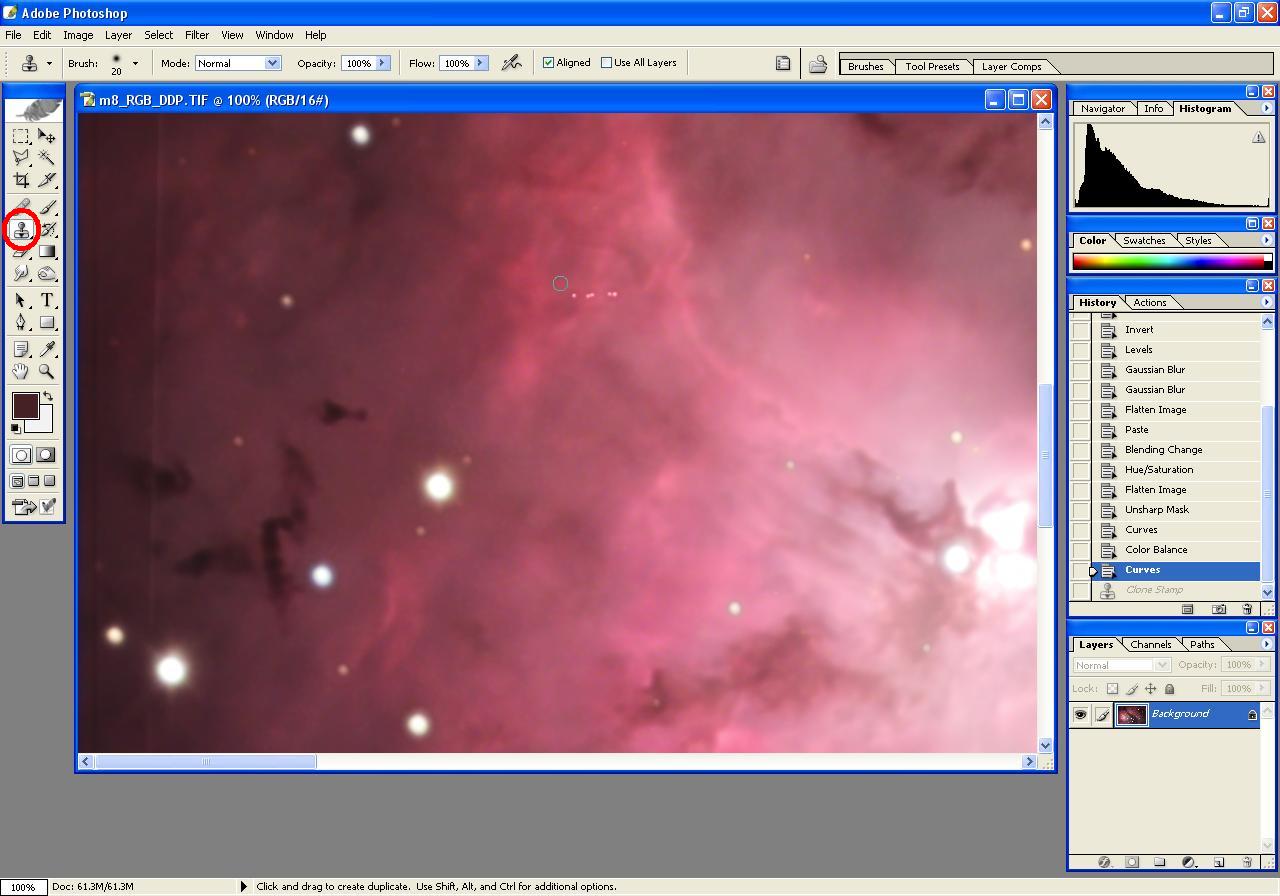Expand the Opacity slider arrow
The width and height of the screenshot is (1280, 896).
pos(381,63)
